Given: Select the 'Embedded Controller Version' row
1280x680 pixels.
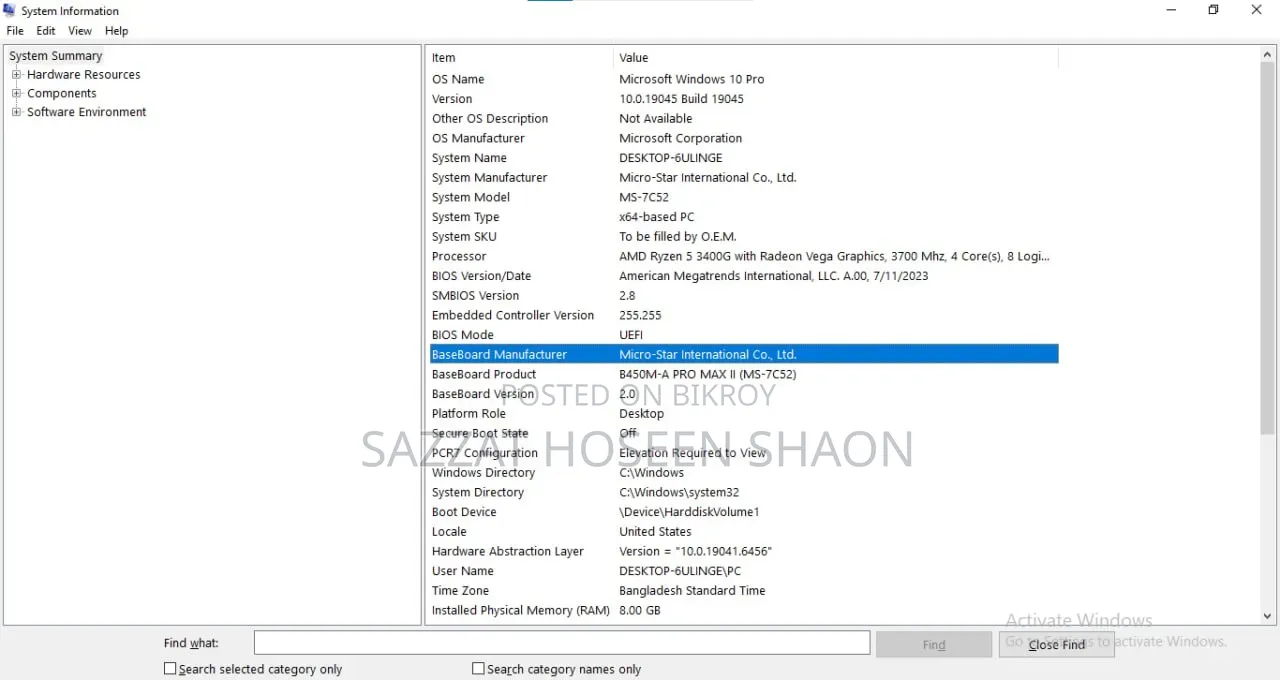Looking at the screenshot, I should point(744,315).
